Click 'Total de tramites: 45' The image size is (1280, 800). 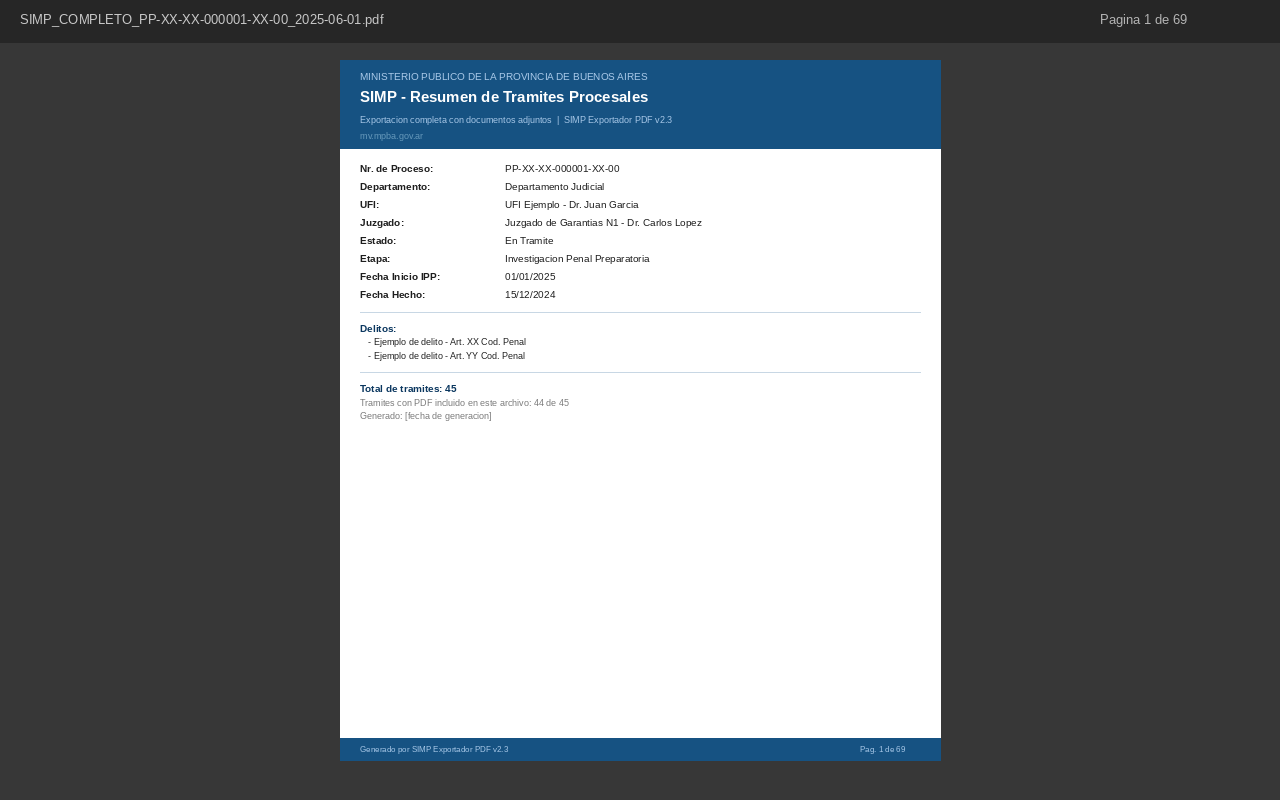(x=408, y=389)
